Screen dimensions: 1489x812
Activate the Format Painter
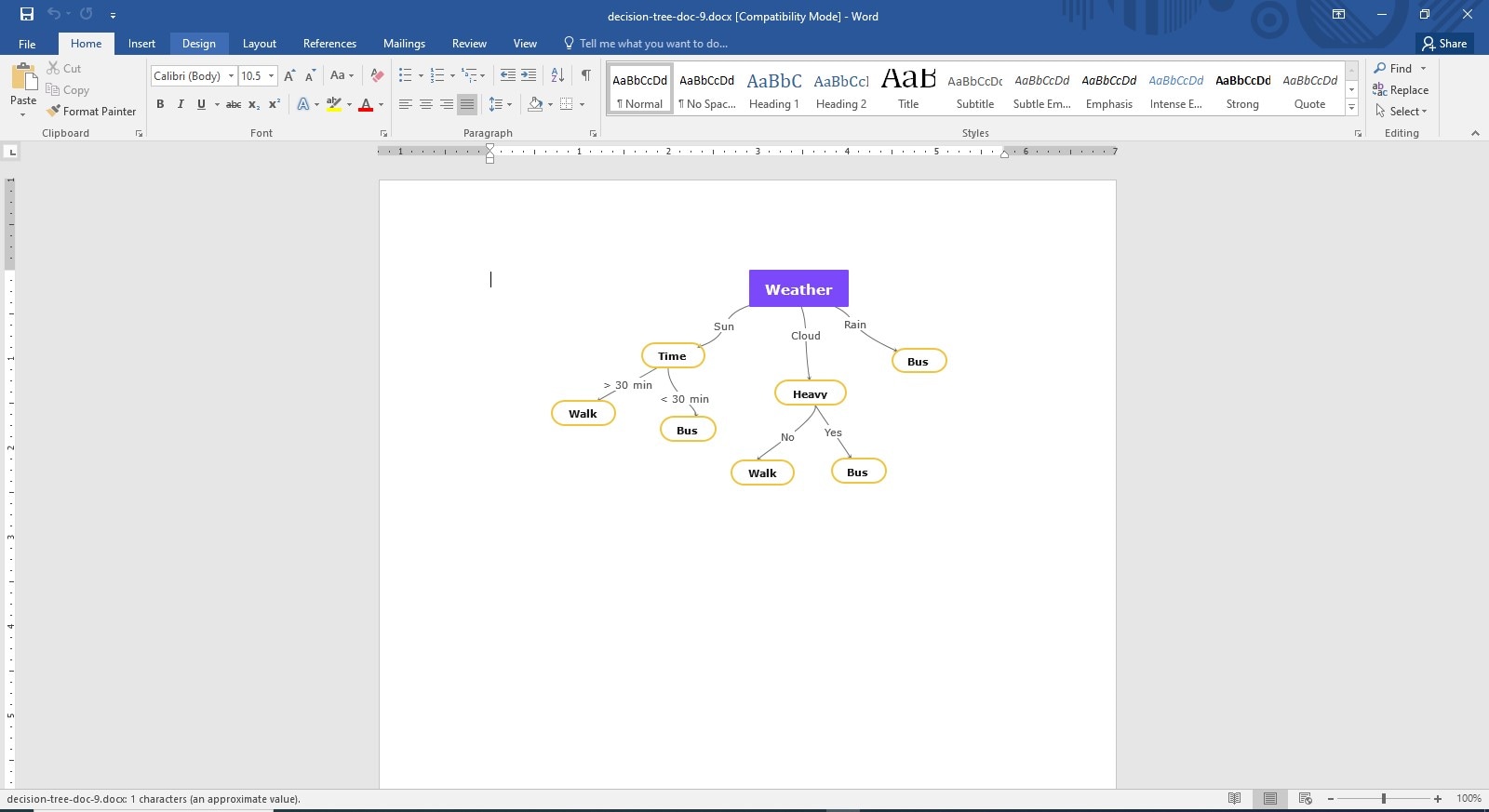[91, 111]
